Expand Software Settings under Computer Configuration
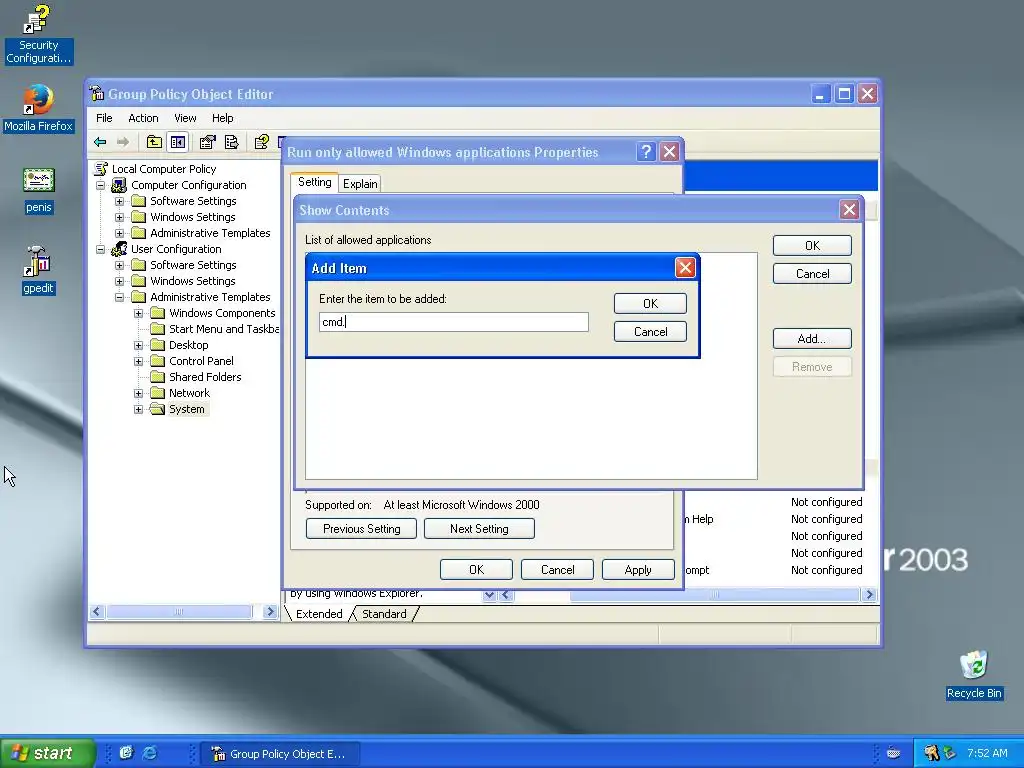 [120, 201]
